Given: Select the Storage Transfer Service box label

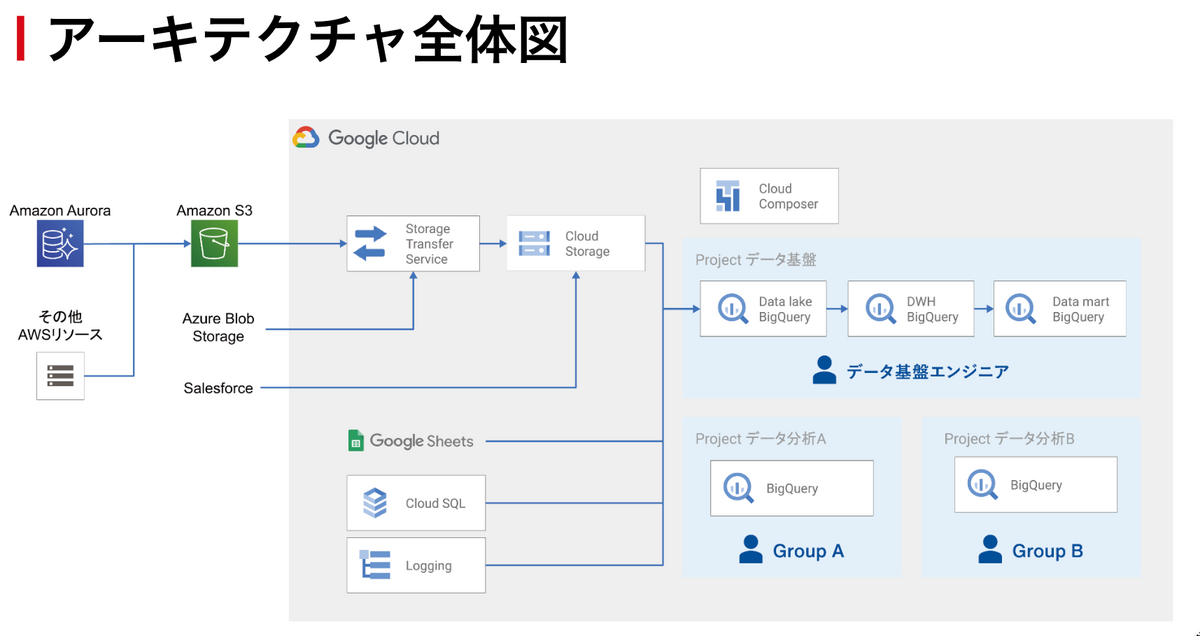Looking at the screenshot, I should point(429,244).
